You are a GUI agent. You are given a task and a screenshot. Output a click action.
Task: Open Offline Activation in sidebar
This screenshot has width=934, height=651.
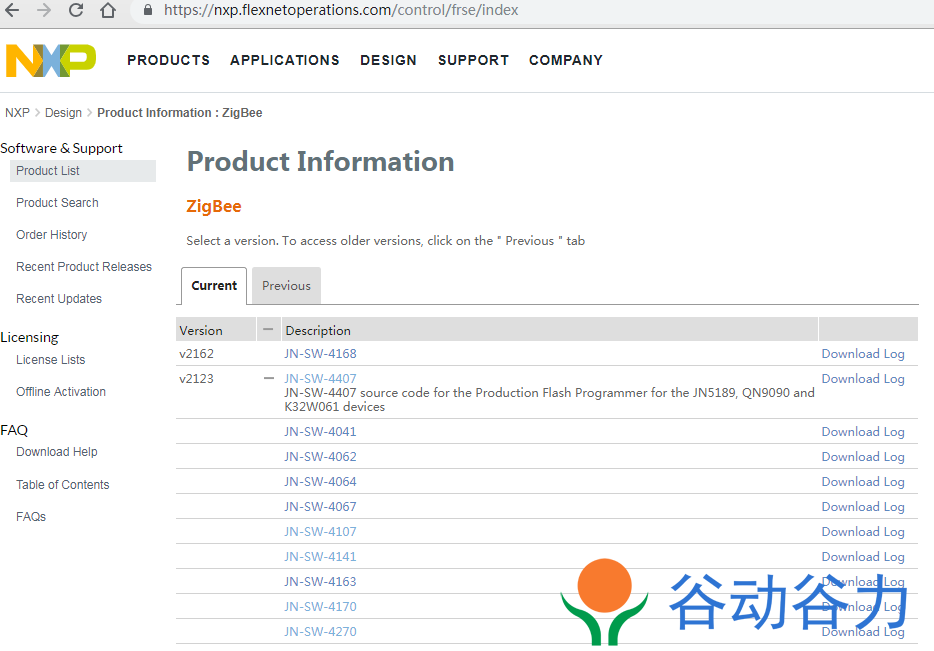[x=61, y=391]
